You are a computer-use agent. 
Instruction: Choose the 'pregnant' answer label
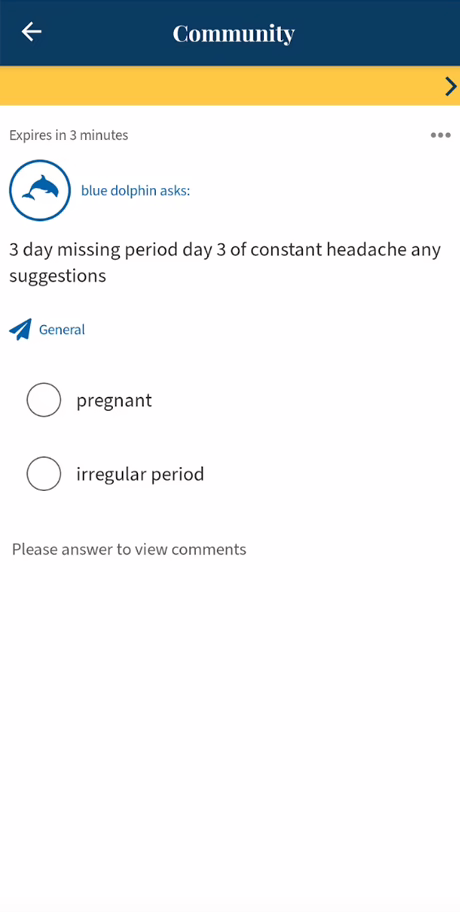coord(114,401)
